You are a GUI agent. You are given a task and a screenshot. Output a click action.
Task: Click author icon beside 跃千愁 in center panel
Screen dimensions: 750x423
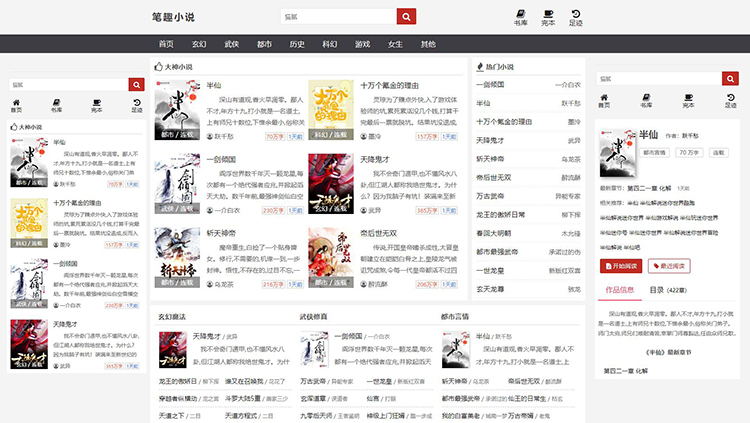point(210,136)
